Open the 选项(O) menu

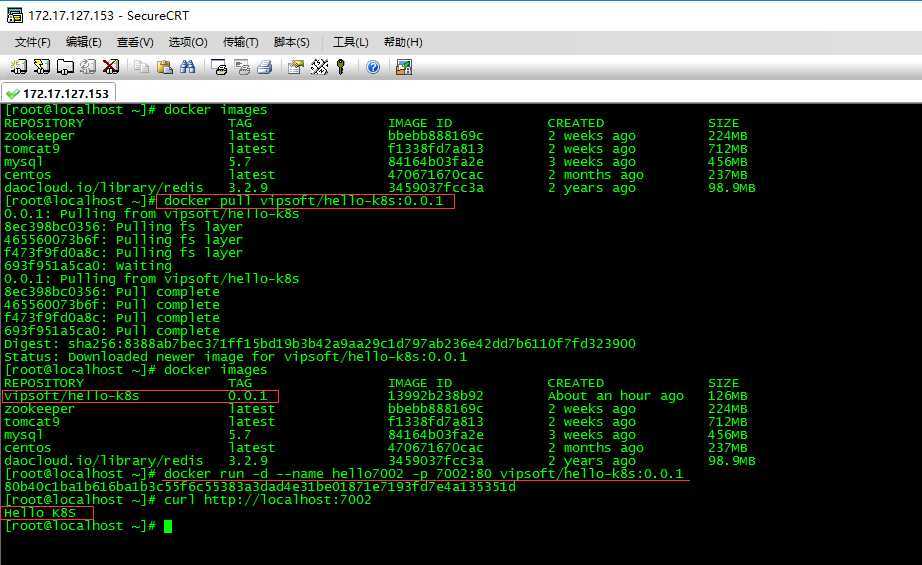point(188,42)
